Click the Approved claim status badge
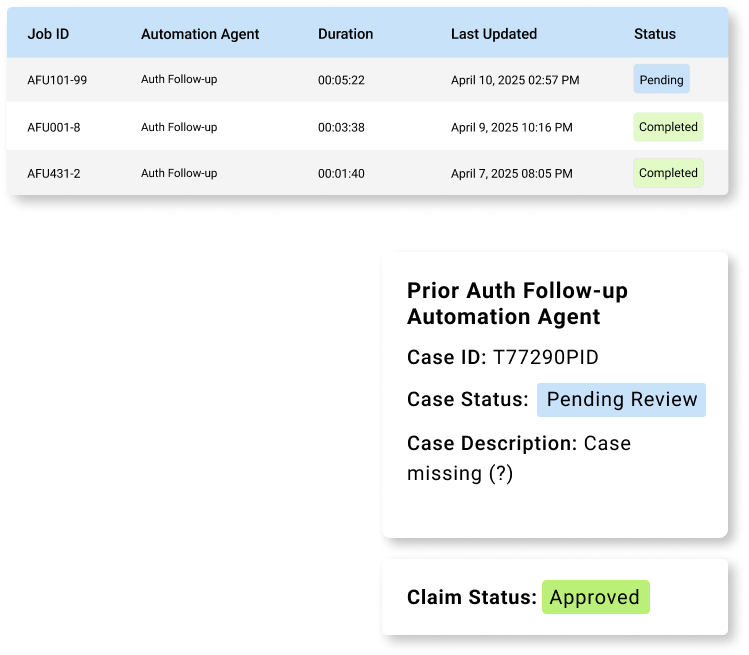Viewport: 749px width, 655px height. click(595, 597)
